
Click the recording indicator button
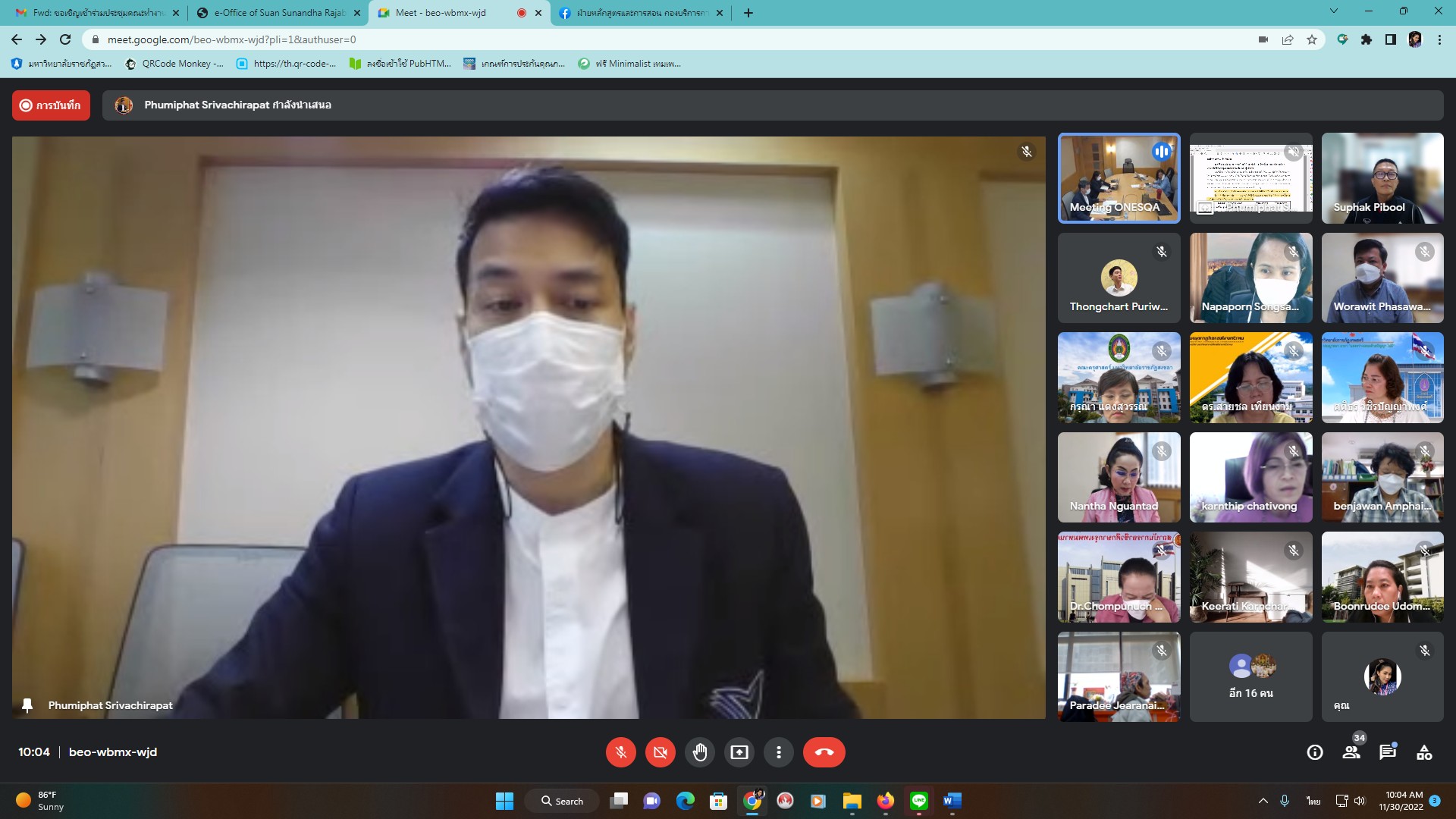pos(51,105)
